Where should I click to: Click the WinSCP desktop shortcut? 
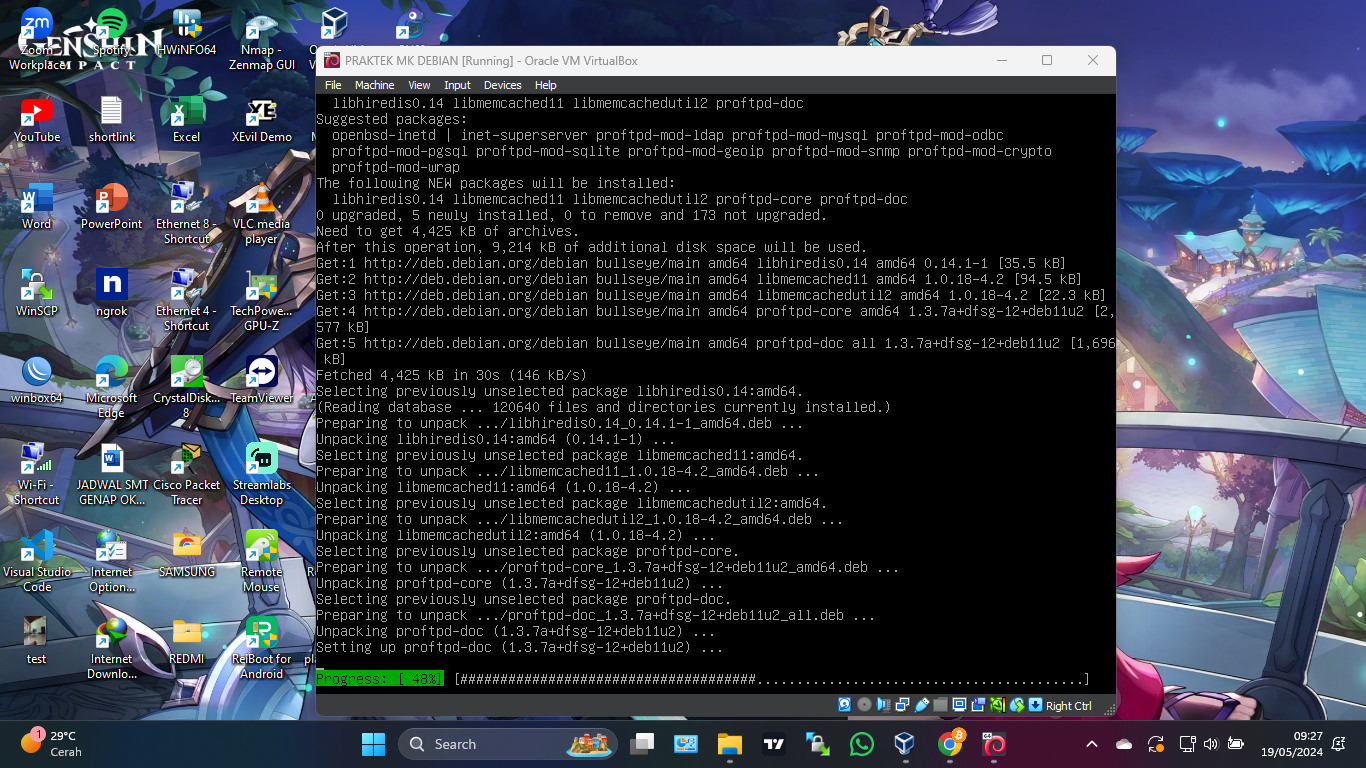point(37,294)
